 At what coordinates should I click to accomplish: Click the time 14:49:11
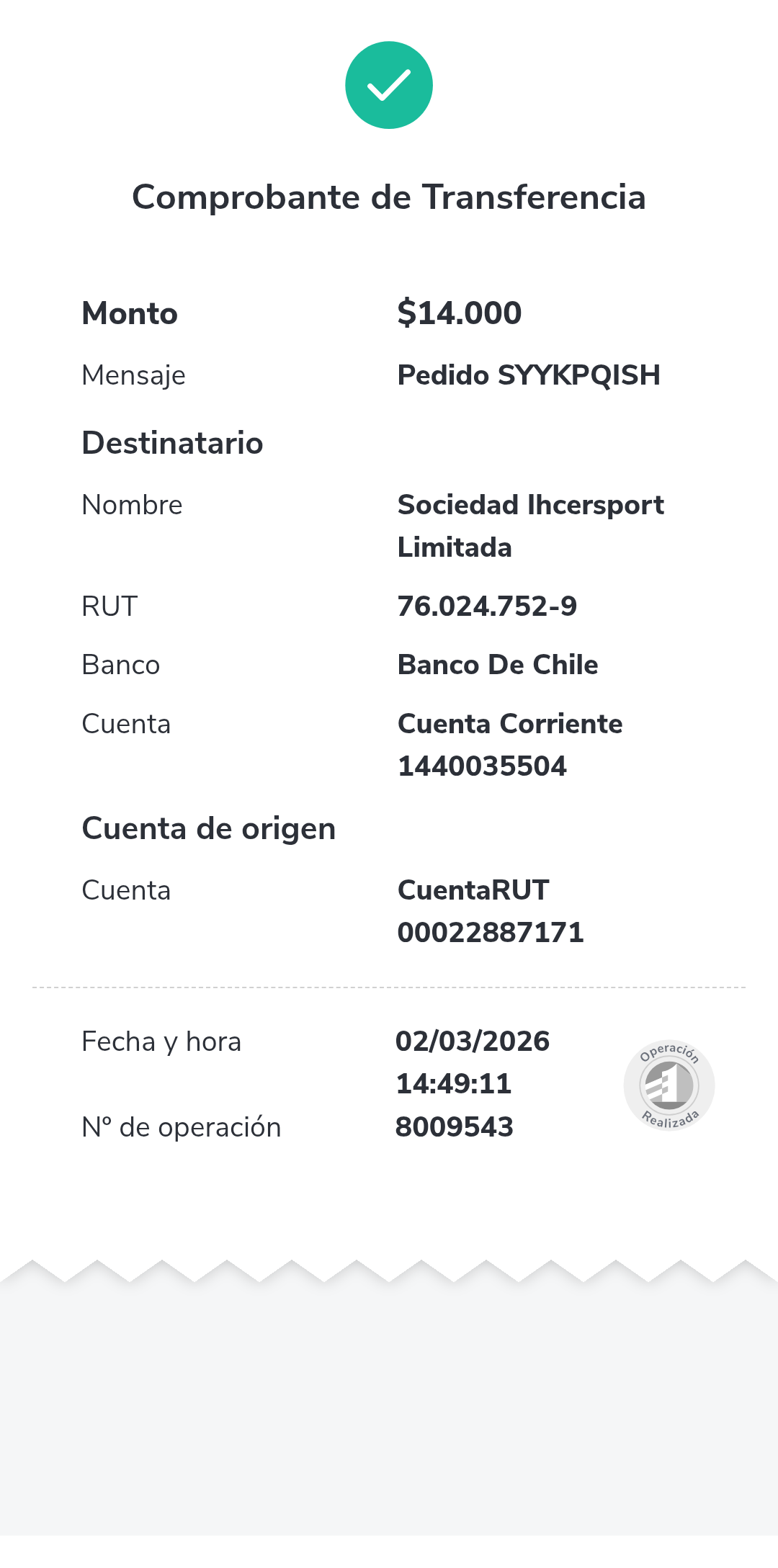coord(454,1084)
